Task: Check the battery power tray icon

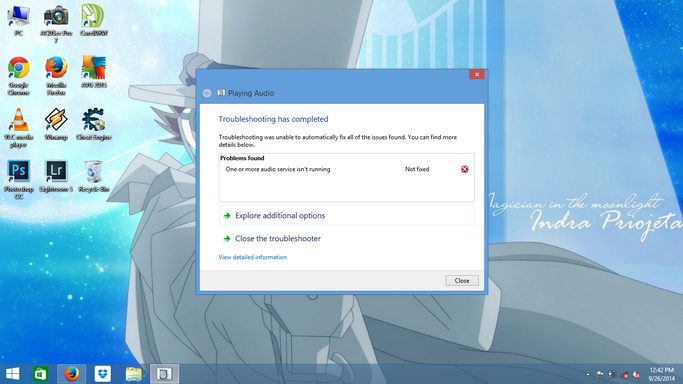Action: point(612,374)
